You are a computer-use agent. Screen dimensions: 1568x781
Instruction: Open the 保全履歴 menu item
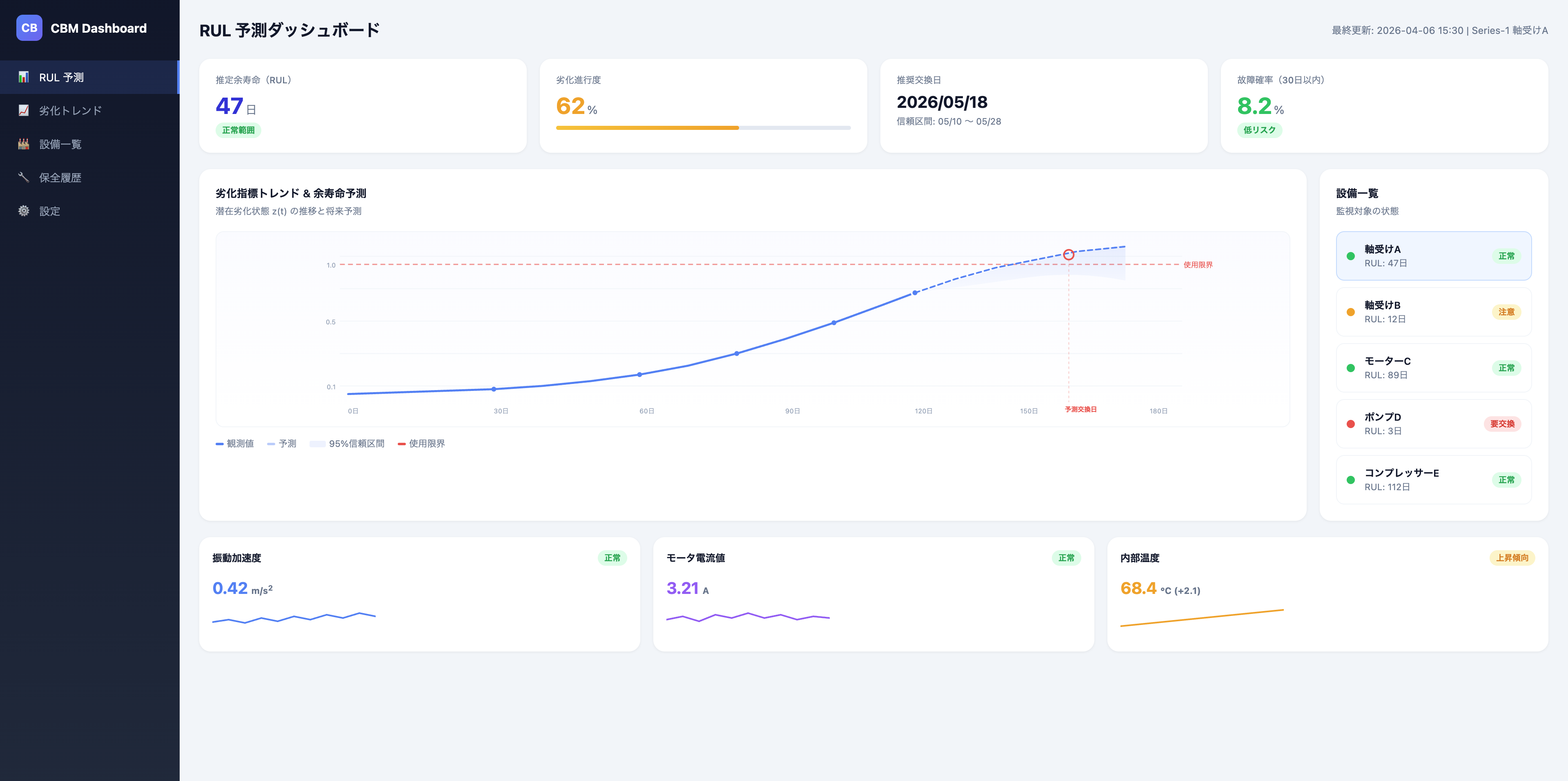tap(60, 178)
